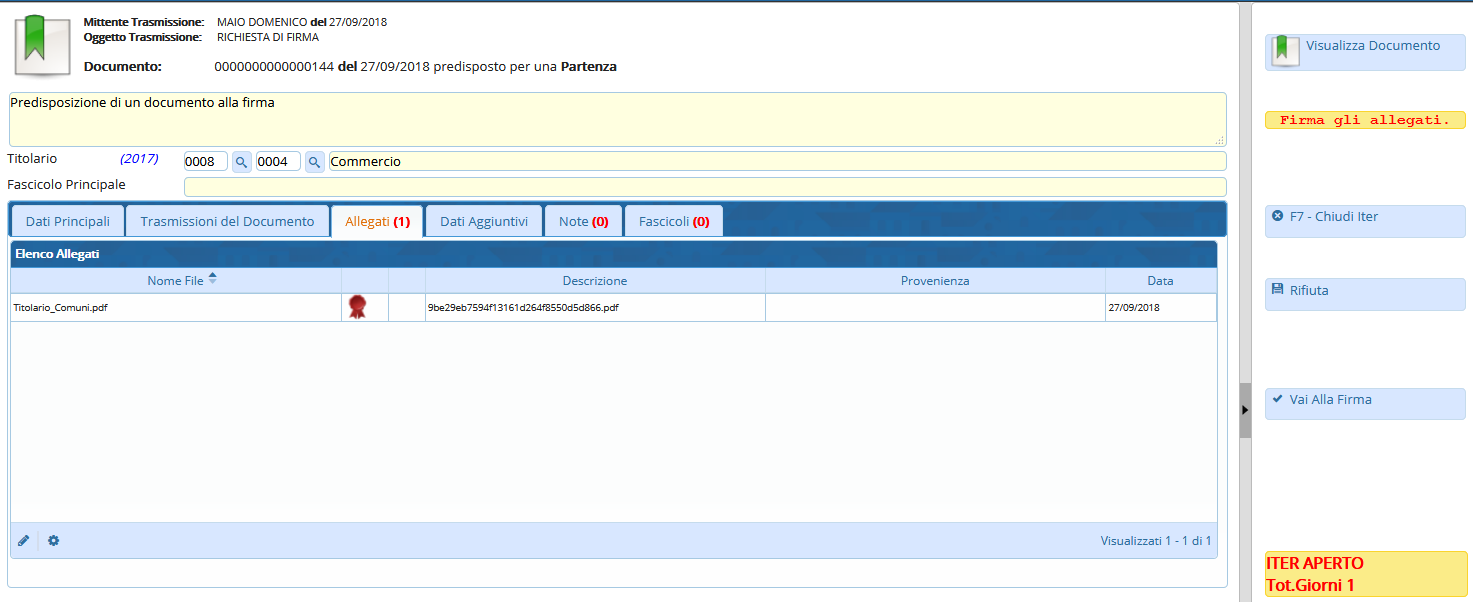Viewport: 1473px width, 602px height.
Task: Click the Fascicolo Principale input field
Action: click(704, 187)
